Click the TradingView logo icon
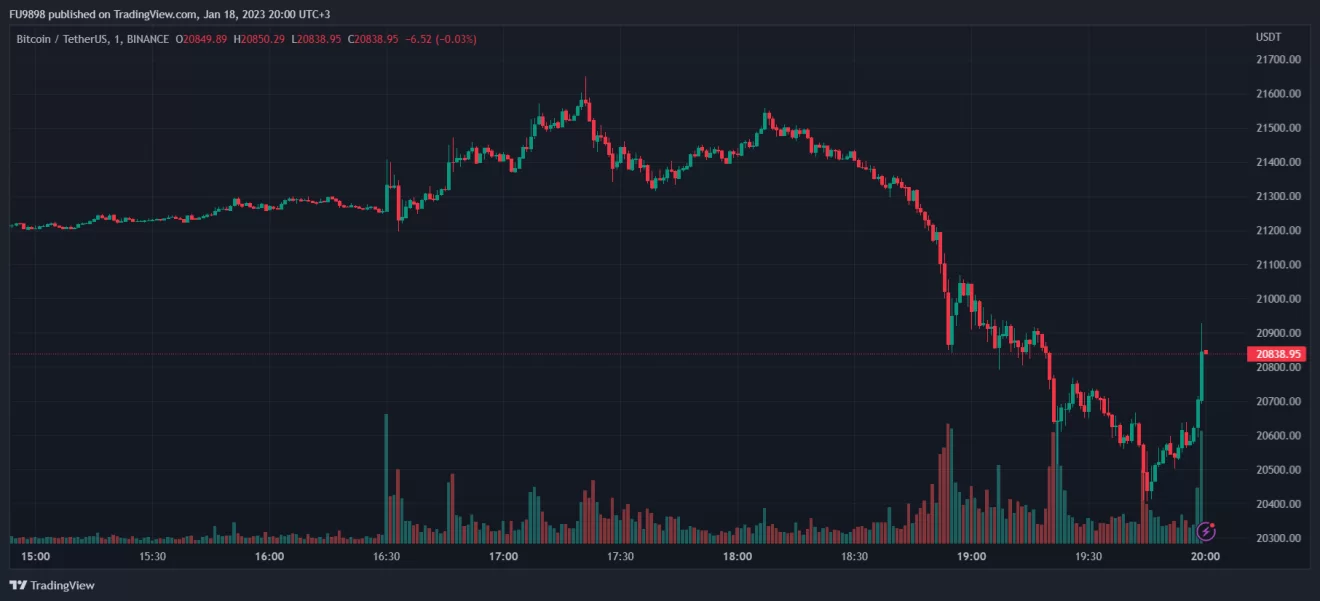The height and width of the screenshot is (601, 1320). pos(18,585)
